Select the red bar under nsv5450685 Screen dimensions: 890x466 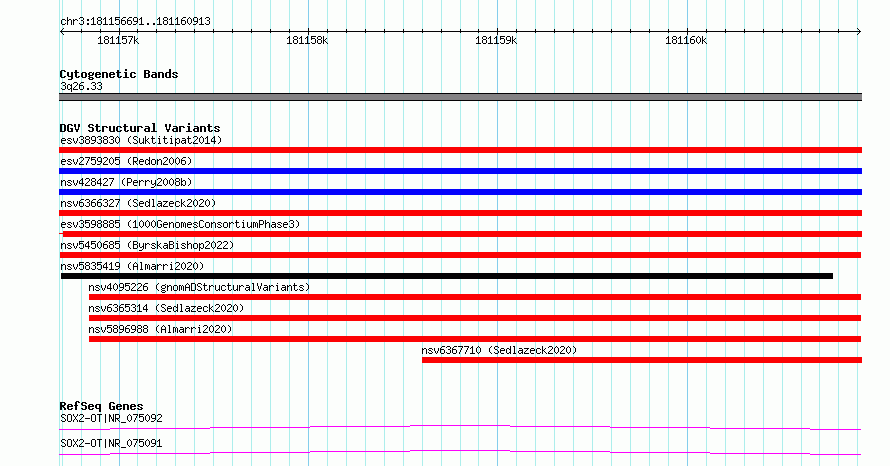pos(460,255)
